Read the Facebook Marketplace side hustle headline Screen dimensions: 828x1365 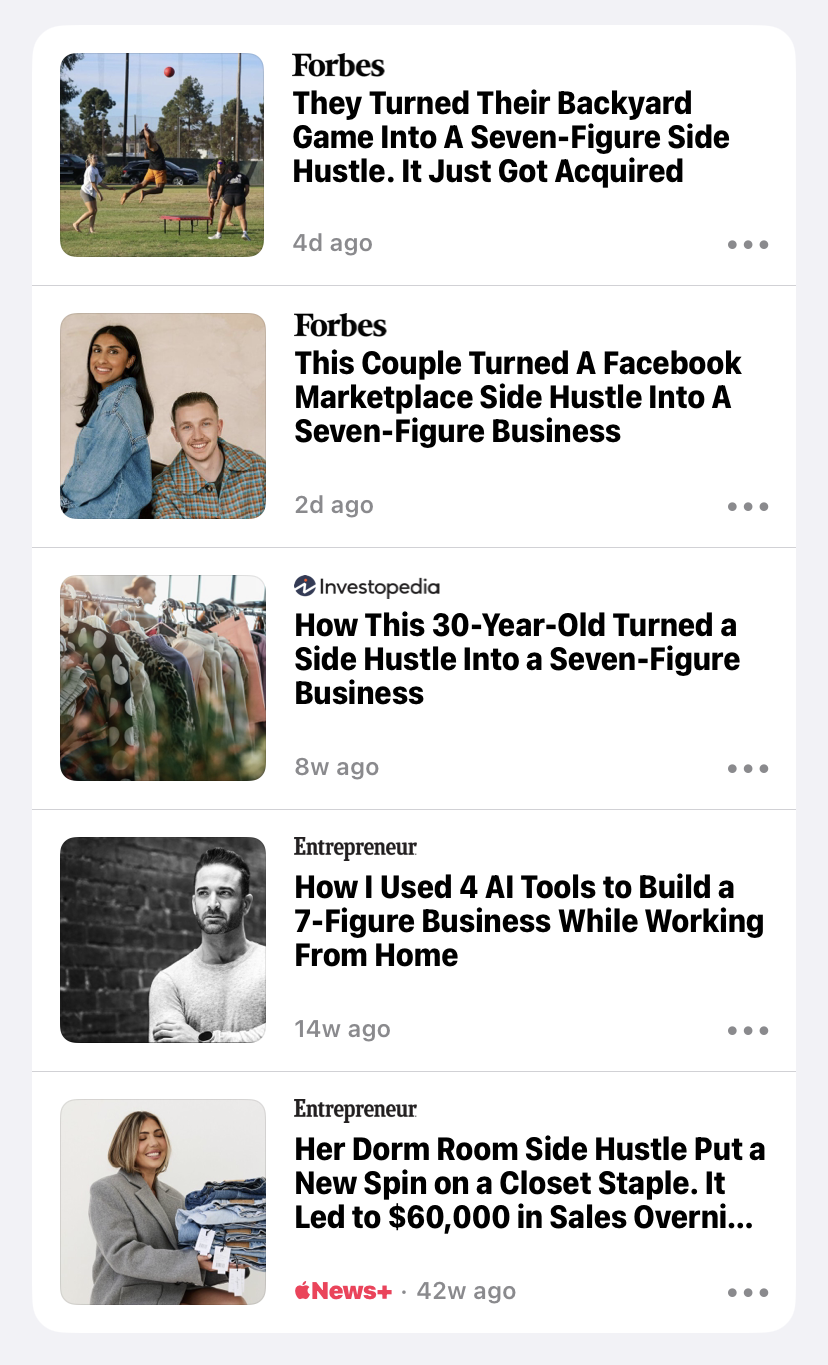pos(518,397)
